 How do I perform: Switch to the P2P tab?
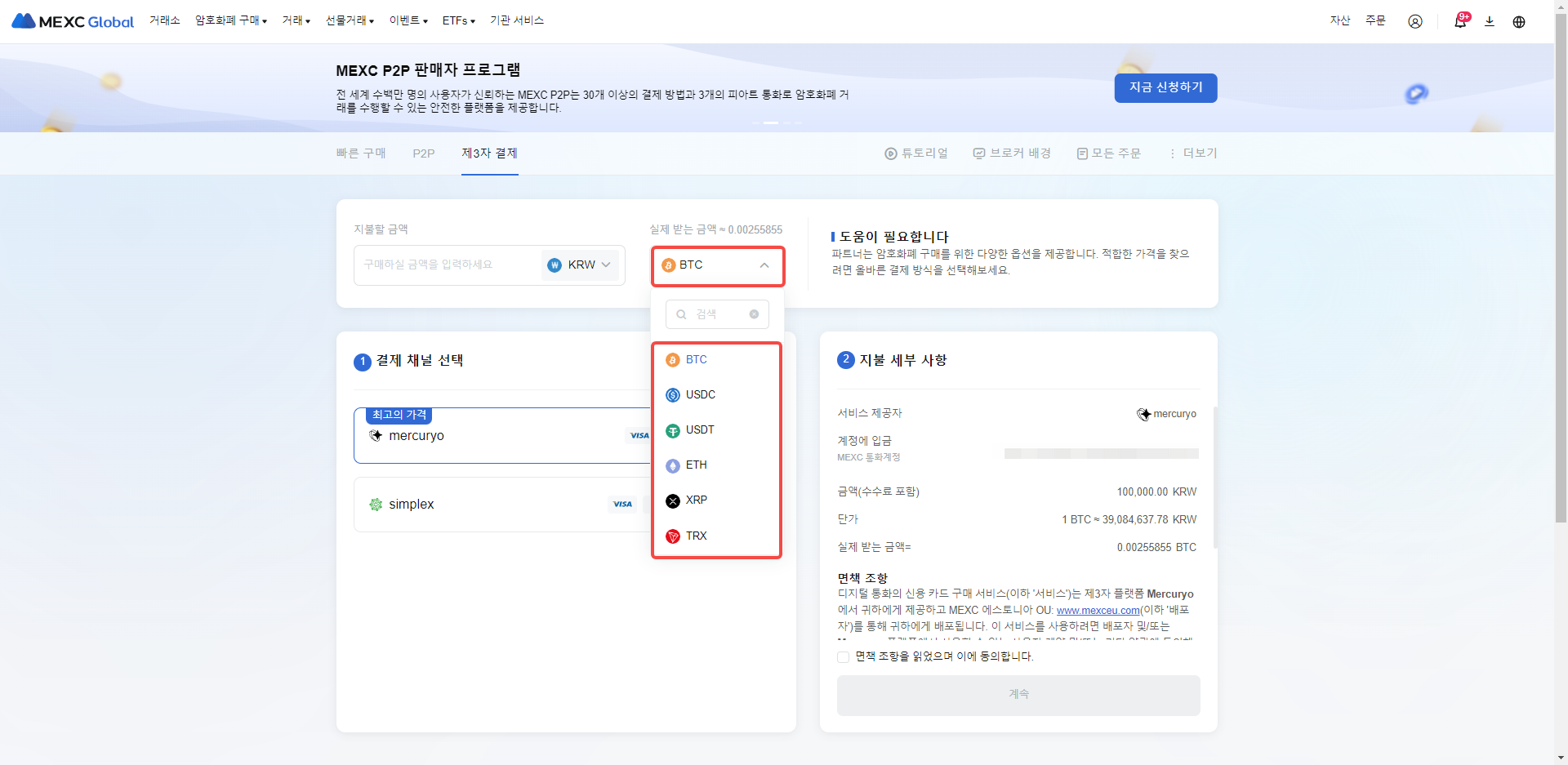(423, 153)
